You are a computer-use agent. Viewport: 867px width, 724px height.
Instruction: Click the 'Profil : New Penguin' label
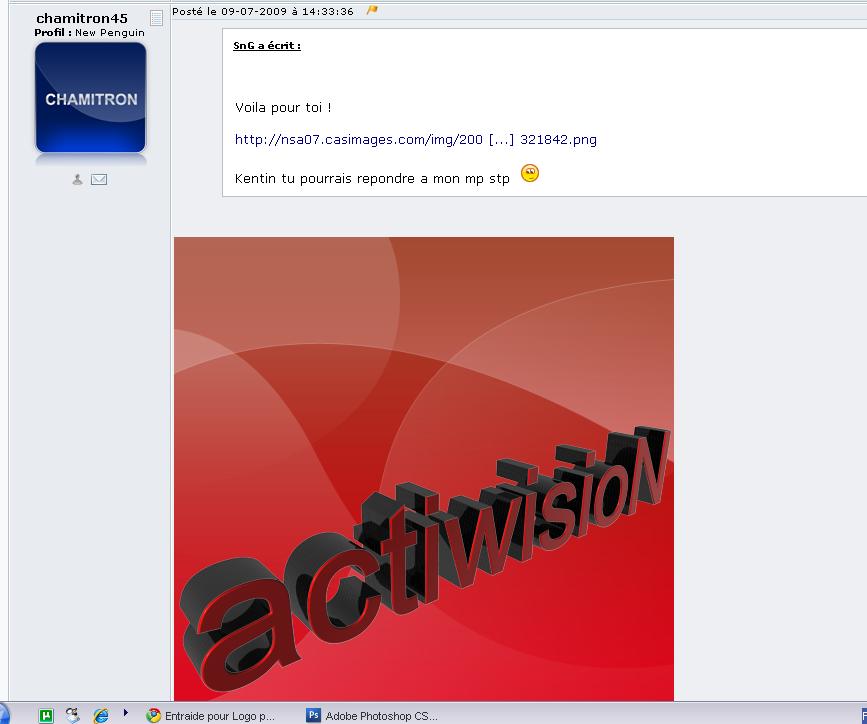coord(90,33)
